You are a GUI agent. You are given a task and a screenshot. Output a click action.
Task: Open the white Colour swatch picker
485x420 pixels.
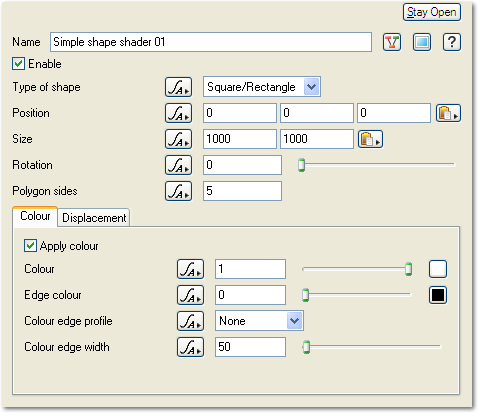click(438, 269)
